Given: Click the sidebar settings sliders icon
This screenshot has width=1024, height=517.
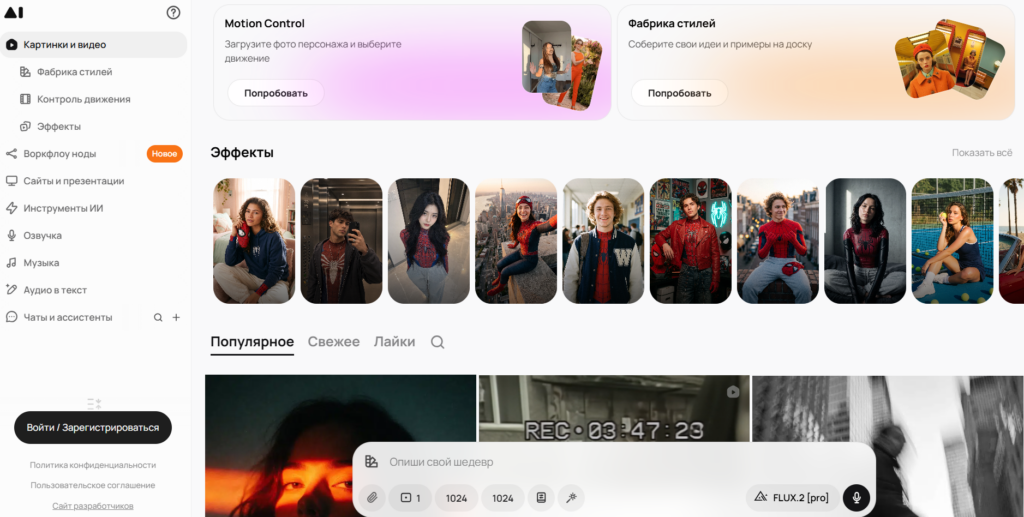Looking at the screenshot, I should (x=94, y=404).
